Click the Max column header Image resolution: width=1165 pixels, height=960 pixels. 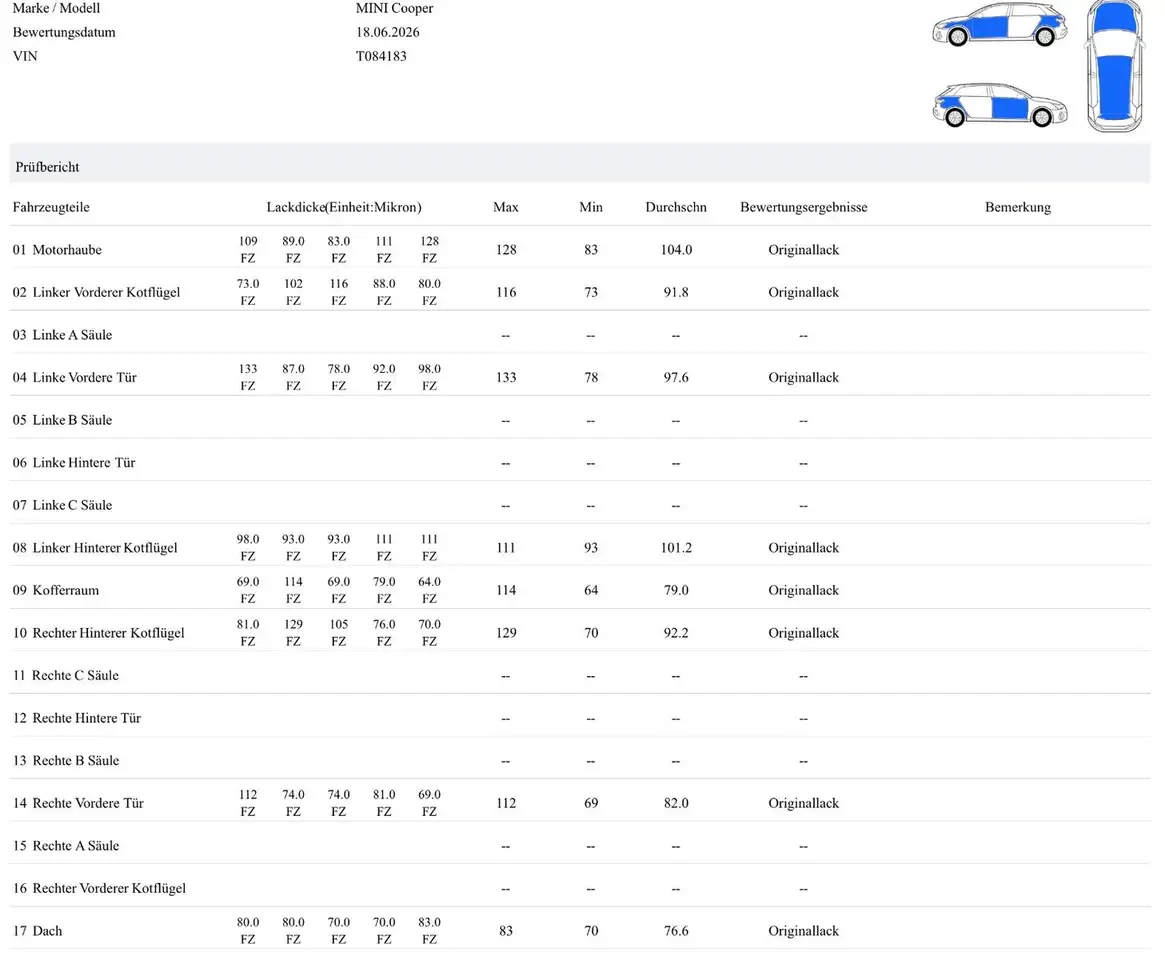click(x=506, y=207)
